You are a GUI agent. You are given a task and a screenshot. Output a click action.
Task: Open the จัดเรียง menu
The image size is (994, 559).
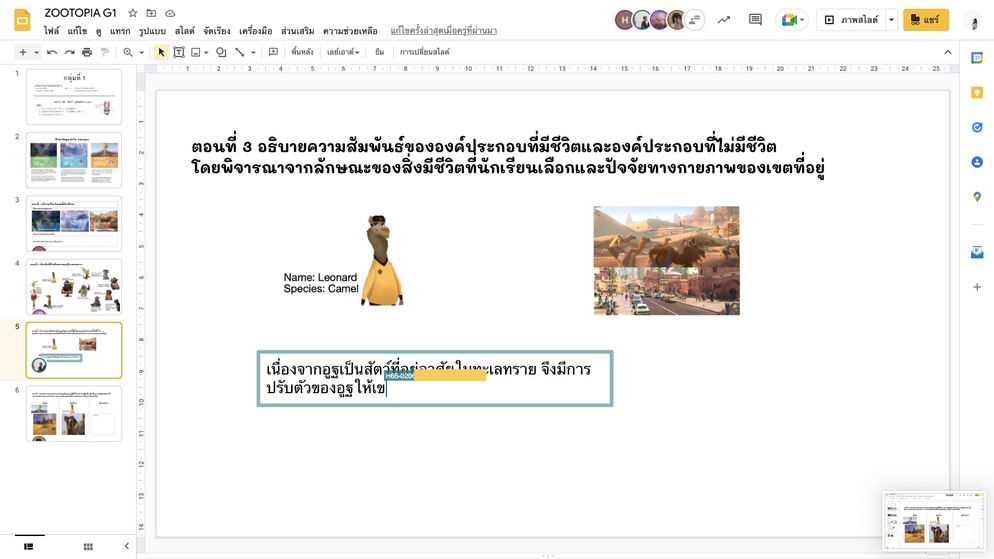coord(217,30)
